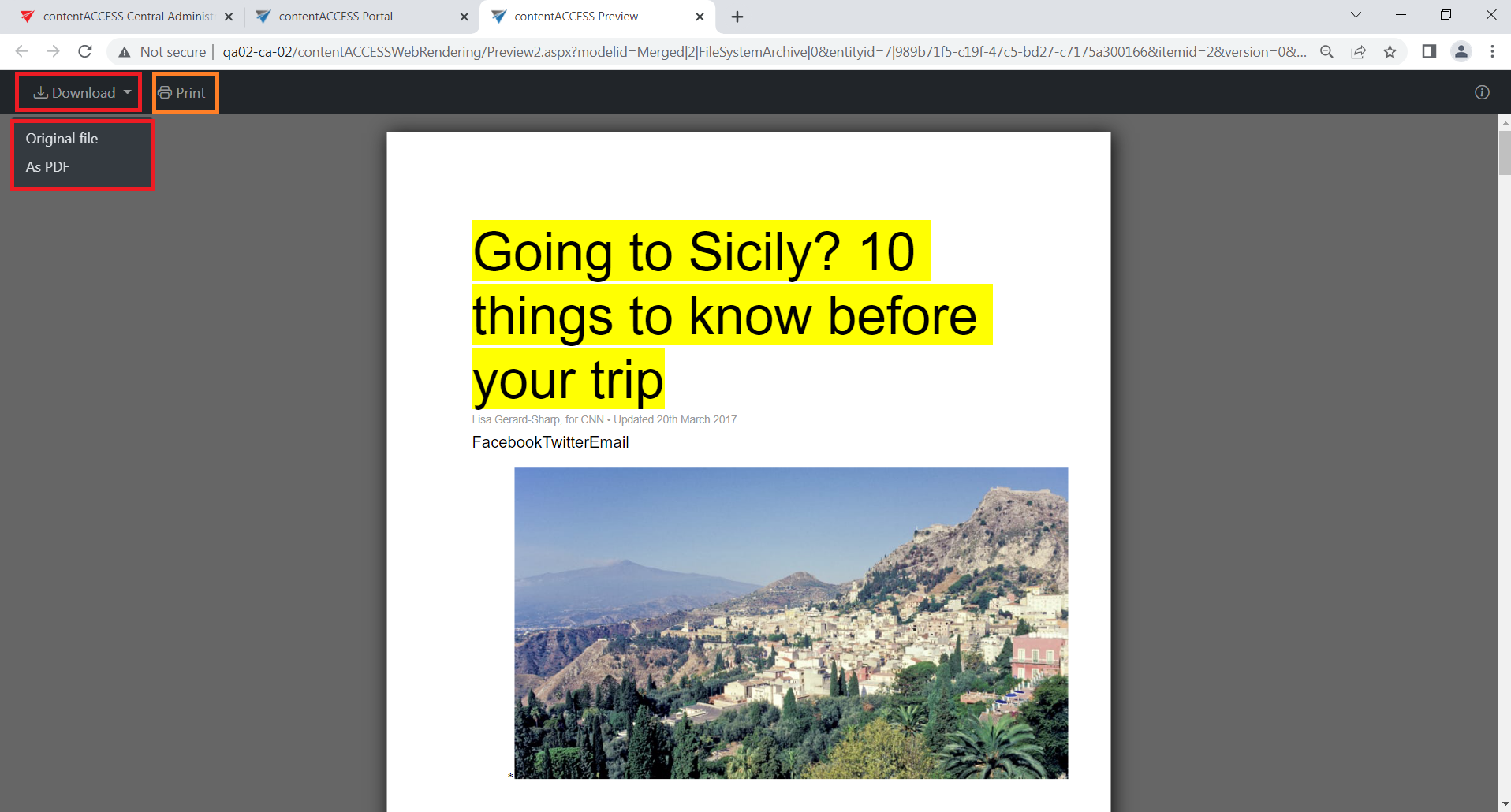Toggle the browser side panel icon

pos(1428,52)
